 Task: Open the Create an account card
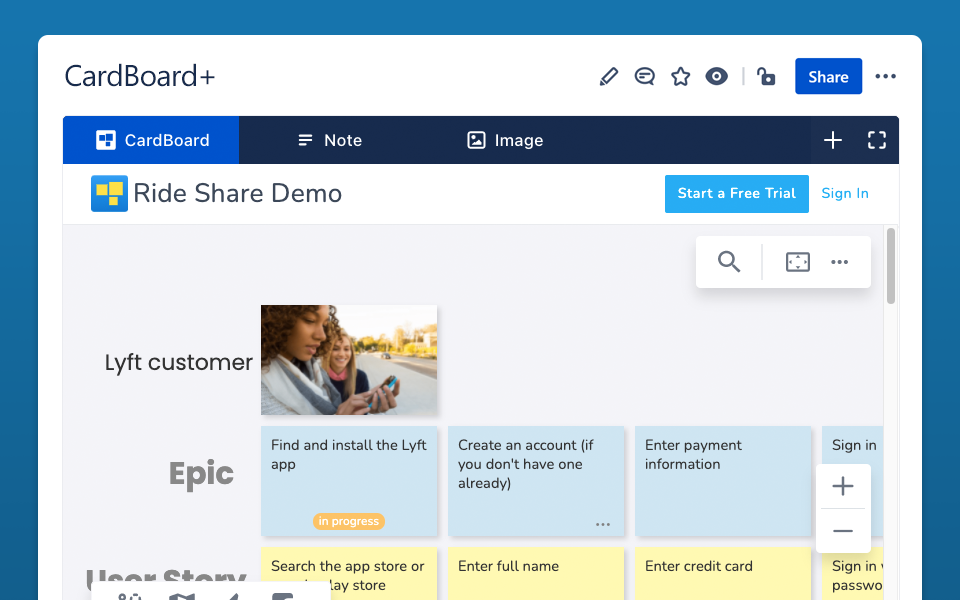536,481
